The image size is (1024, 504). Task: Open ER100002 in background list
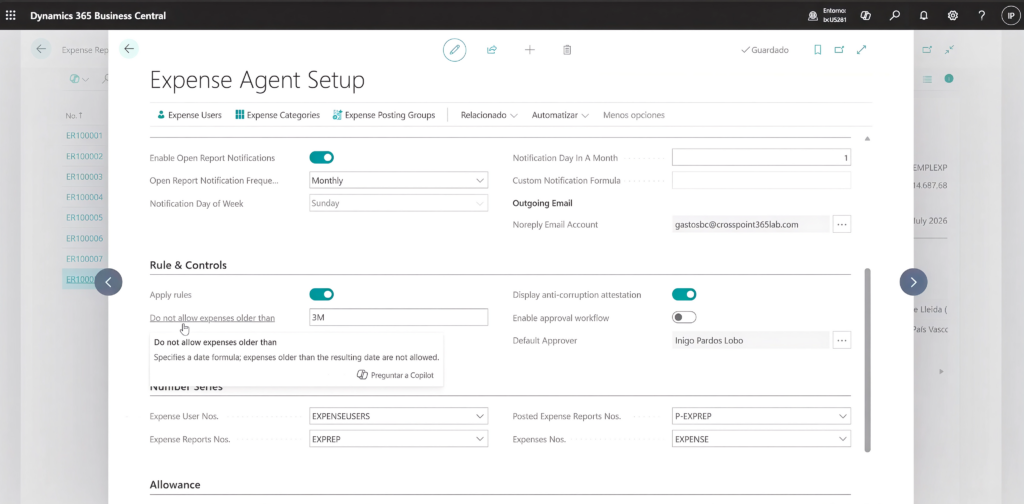tap(84, 157)
